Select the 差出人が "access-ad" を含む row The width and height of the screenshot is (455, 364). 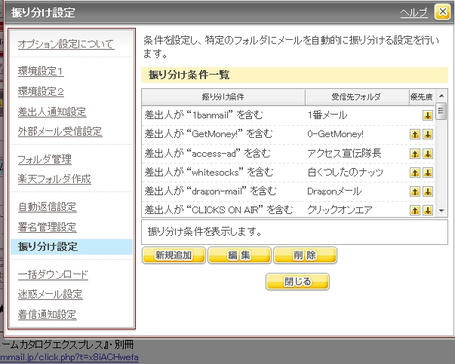288,153
